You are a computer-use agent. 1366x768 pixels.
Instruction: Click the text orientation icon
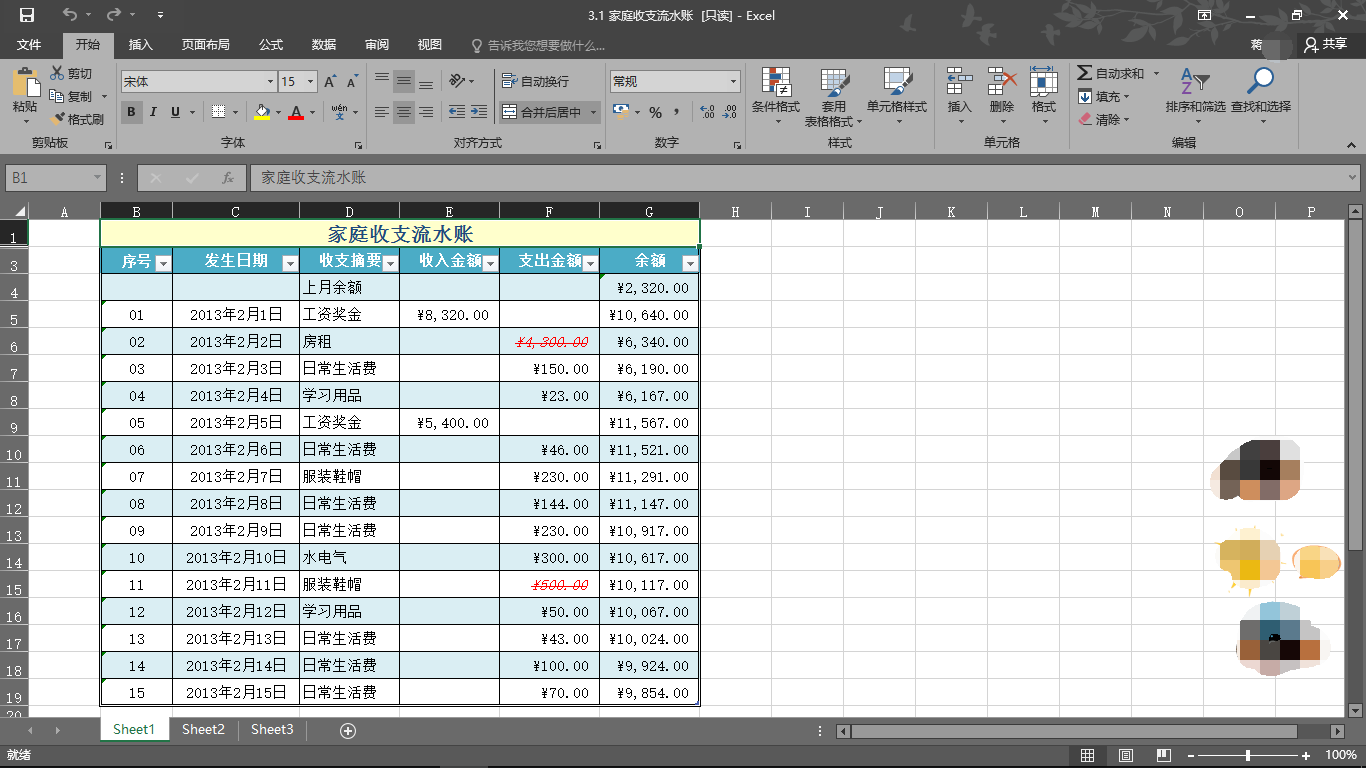[457, 81]
